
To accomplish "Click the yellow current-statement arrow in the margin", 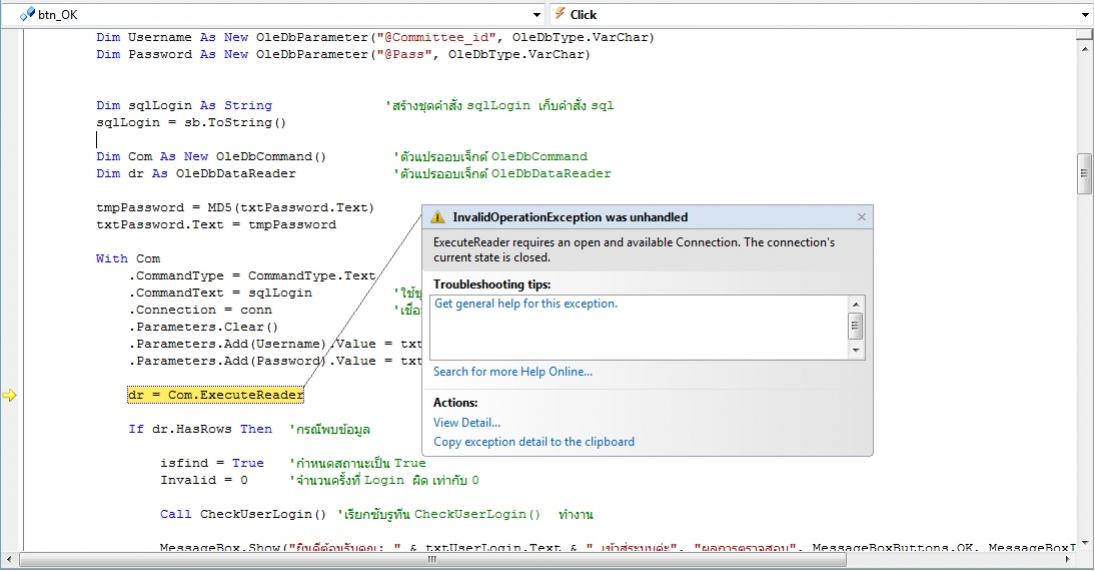I will tap(10, 395).
